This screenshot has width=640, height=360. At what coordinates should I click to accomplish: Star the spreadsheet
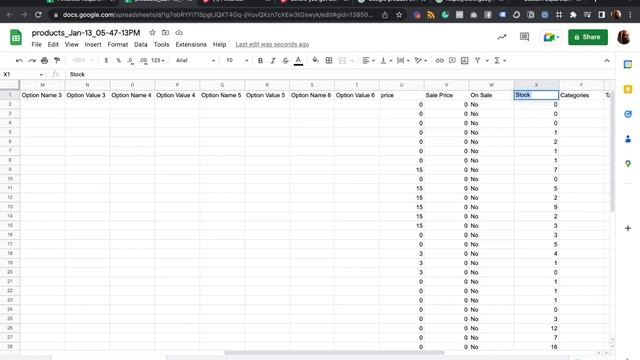152,33
